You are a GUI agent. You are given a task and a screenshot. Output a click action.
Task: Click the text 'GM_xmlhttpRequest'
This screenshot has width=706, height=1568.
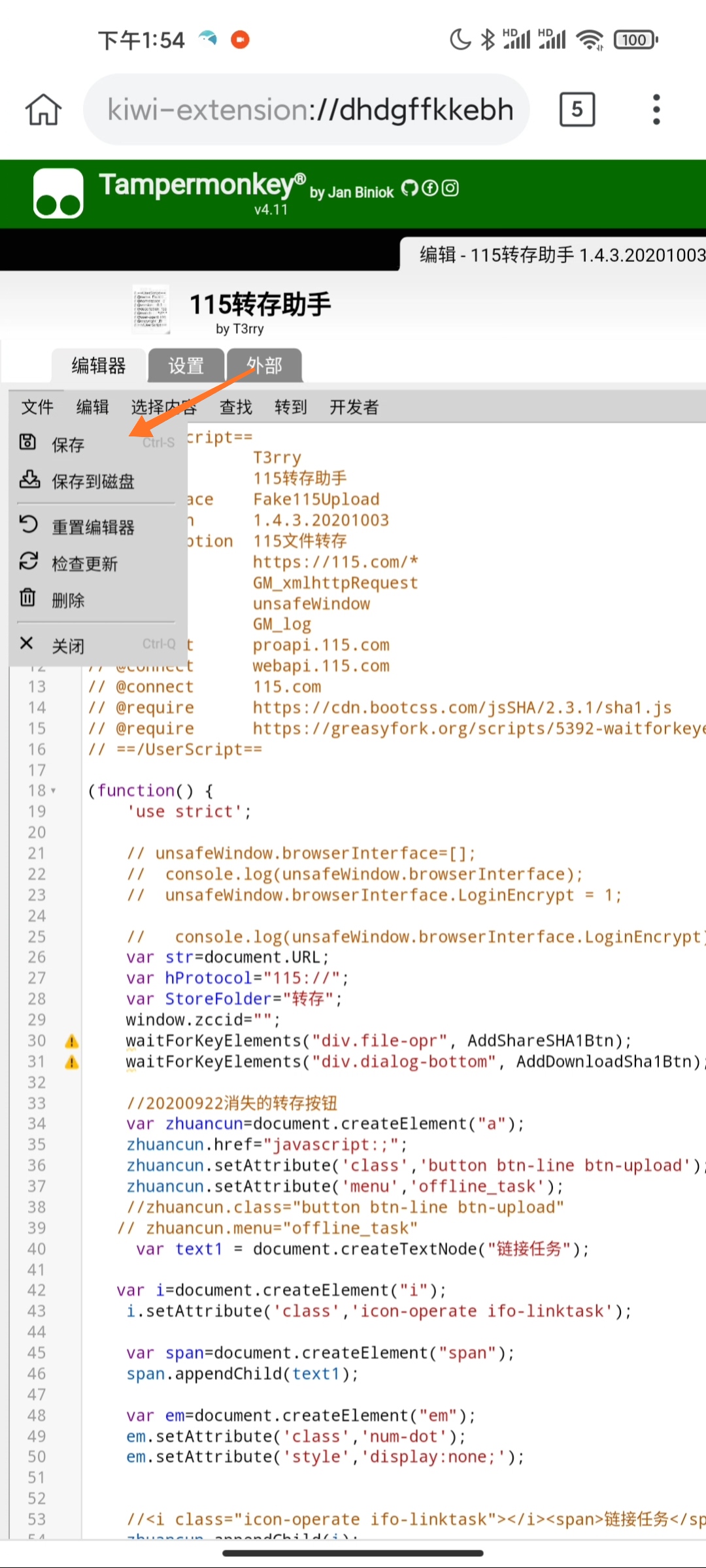point(335,583)
